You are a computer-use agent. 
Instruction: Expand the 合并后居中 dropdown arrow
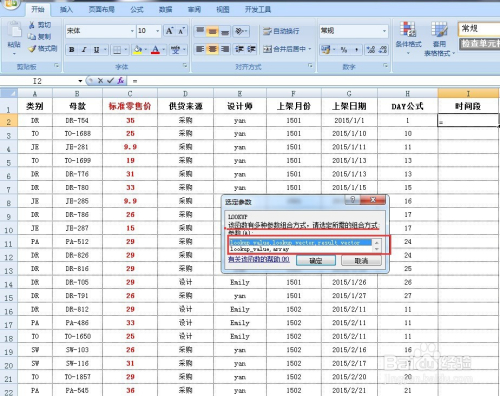click(310, 49)
